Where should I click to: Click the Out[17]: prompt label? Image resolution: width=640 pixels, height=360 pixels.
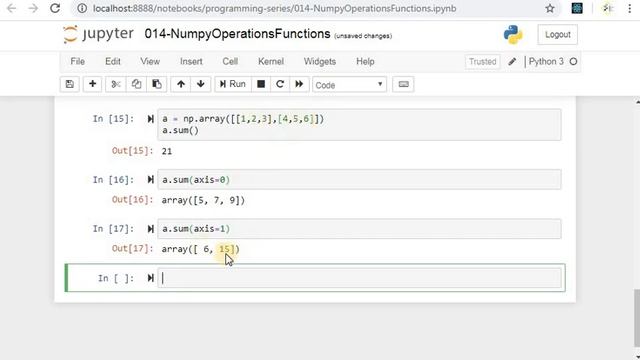click(133, 249)
